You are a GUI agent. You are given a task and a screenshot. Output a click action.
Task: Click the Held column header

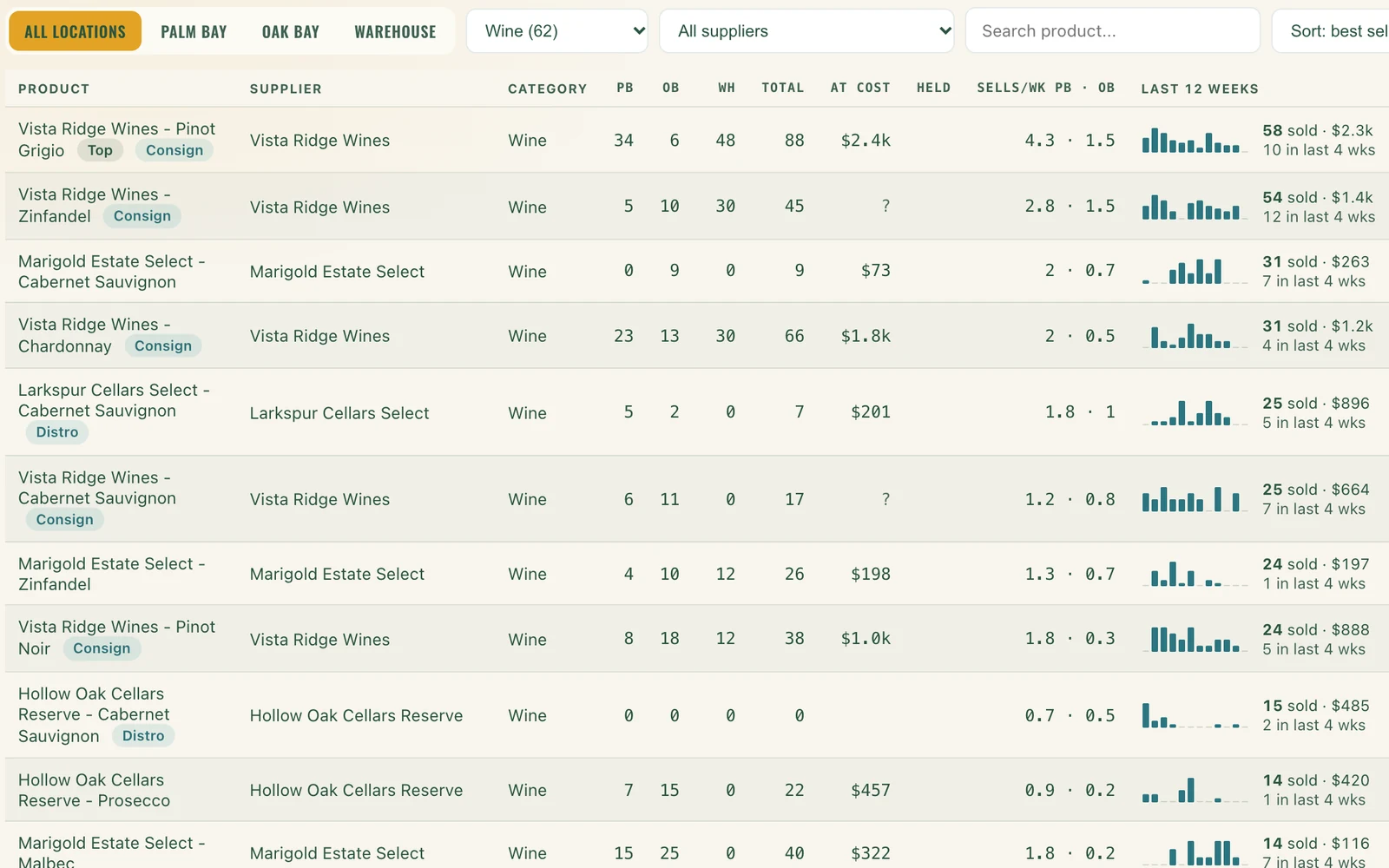934,88
